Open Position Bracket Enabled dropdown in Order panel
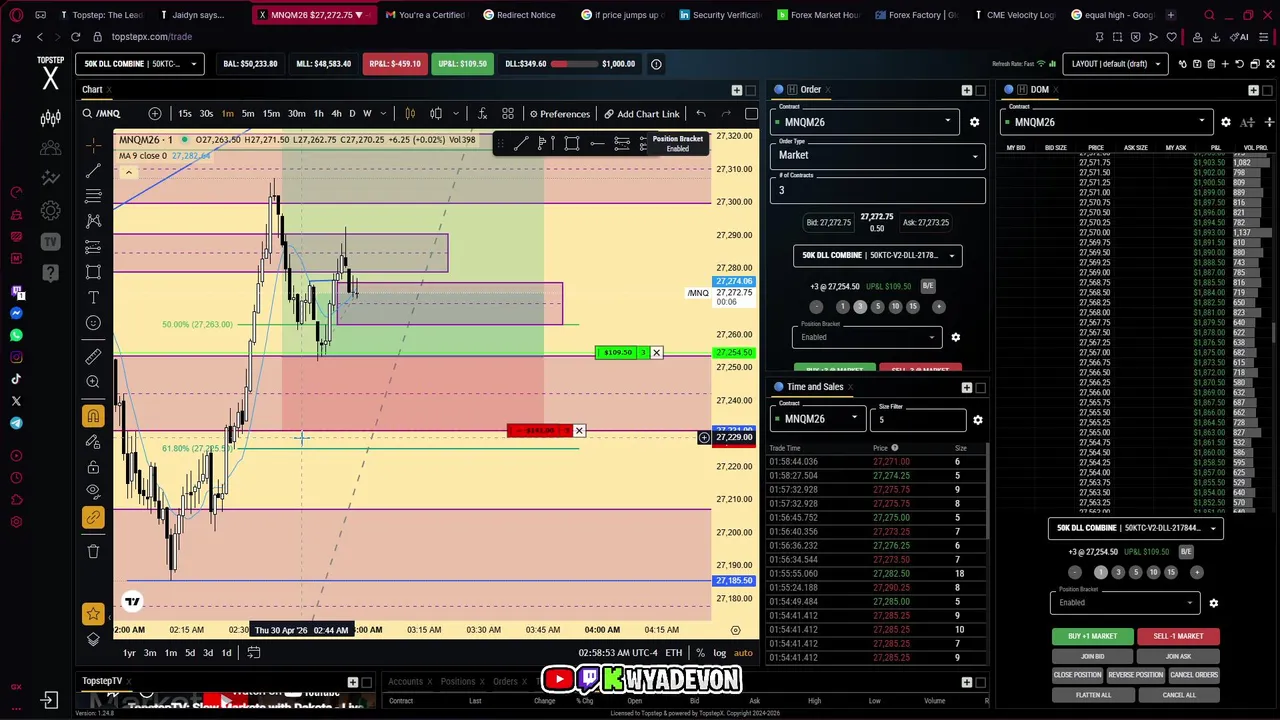 867,337
